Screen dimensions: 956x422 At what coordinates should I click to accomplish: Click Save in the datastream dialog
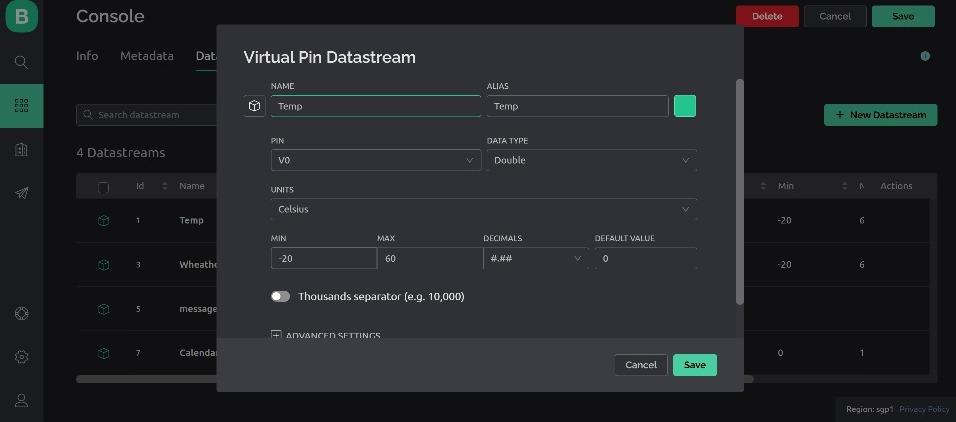[694, 365]
